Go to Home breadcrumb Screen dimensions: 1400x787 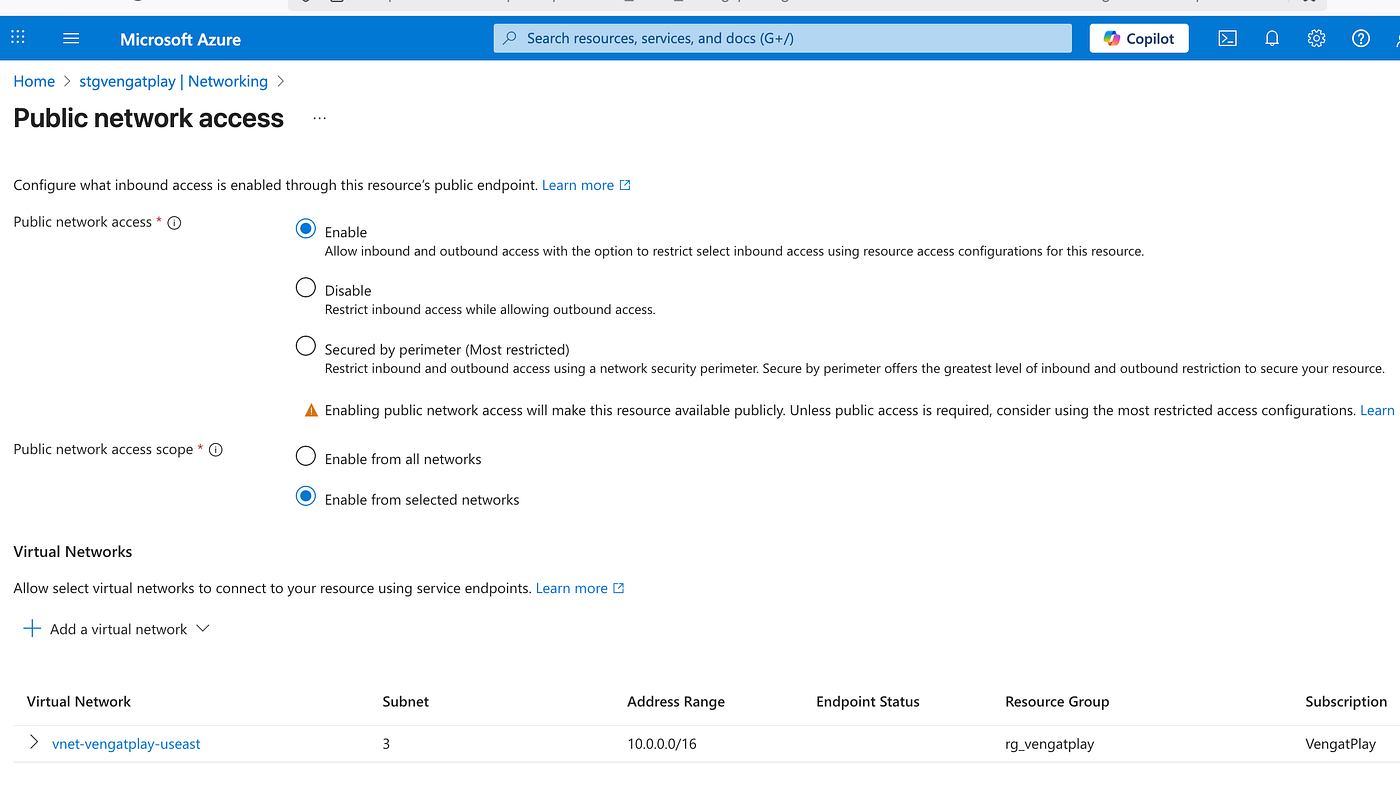coord(34,81)
